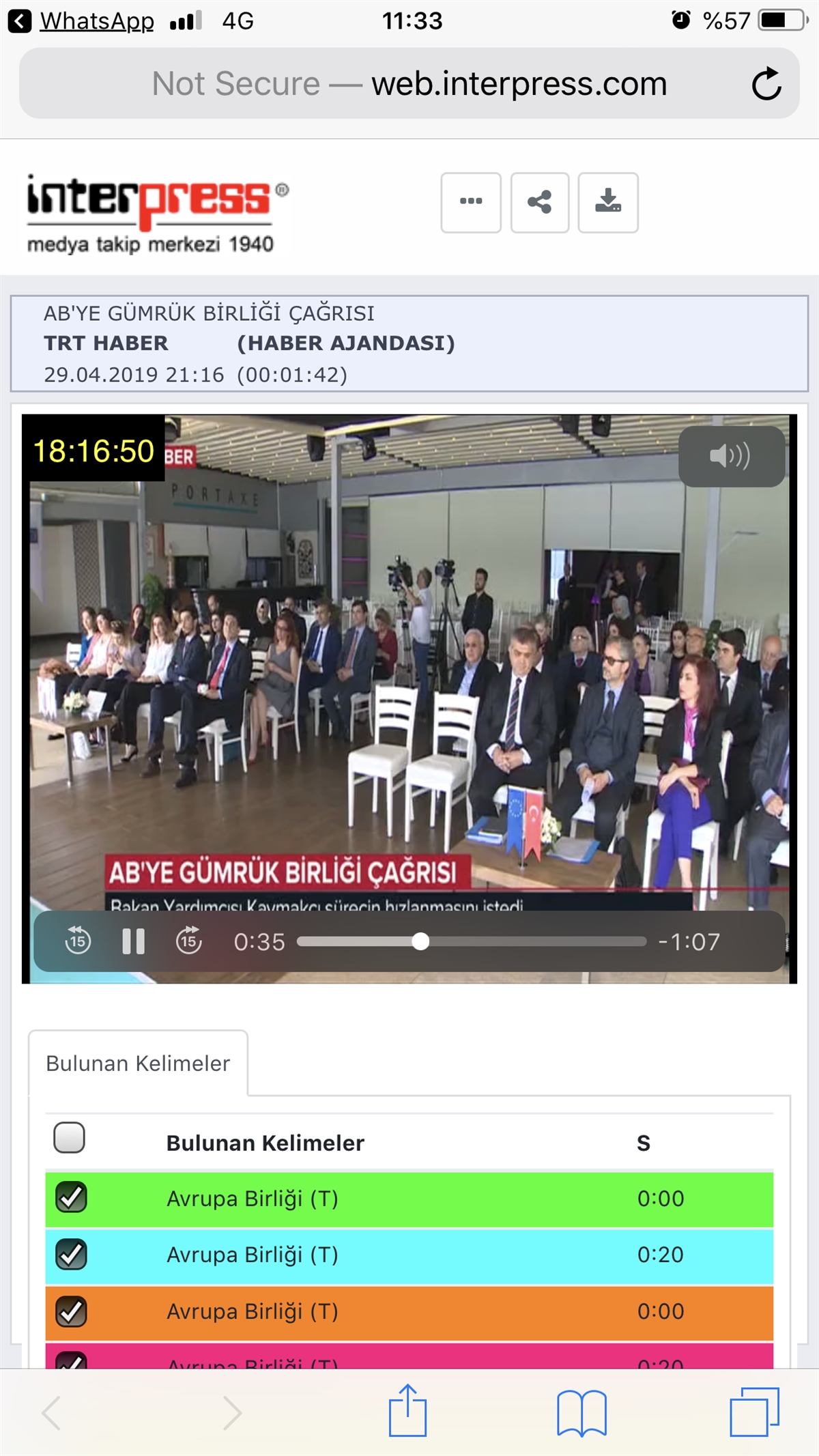The image size is (819, 1456).
Task: Tap the web.interpress.com address bar
Action: (x=409, y=83)
